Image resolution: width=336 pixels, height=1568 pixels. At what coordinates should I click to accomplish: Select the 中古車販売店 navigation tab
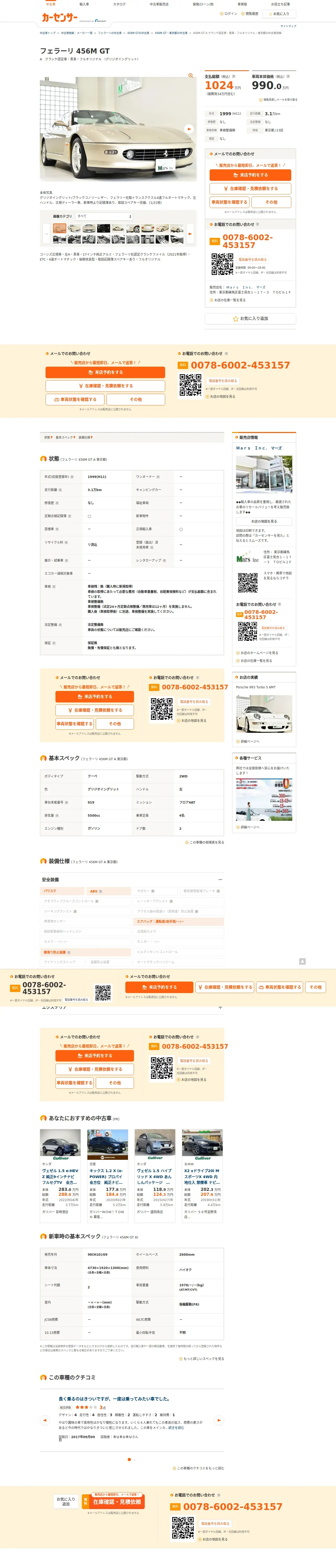159,4
